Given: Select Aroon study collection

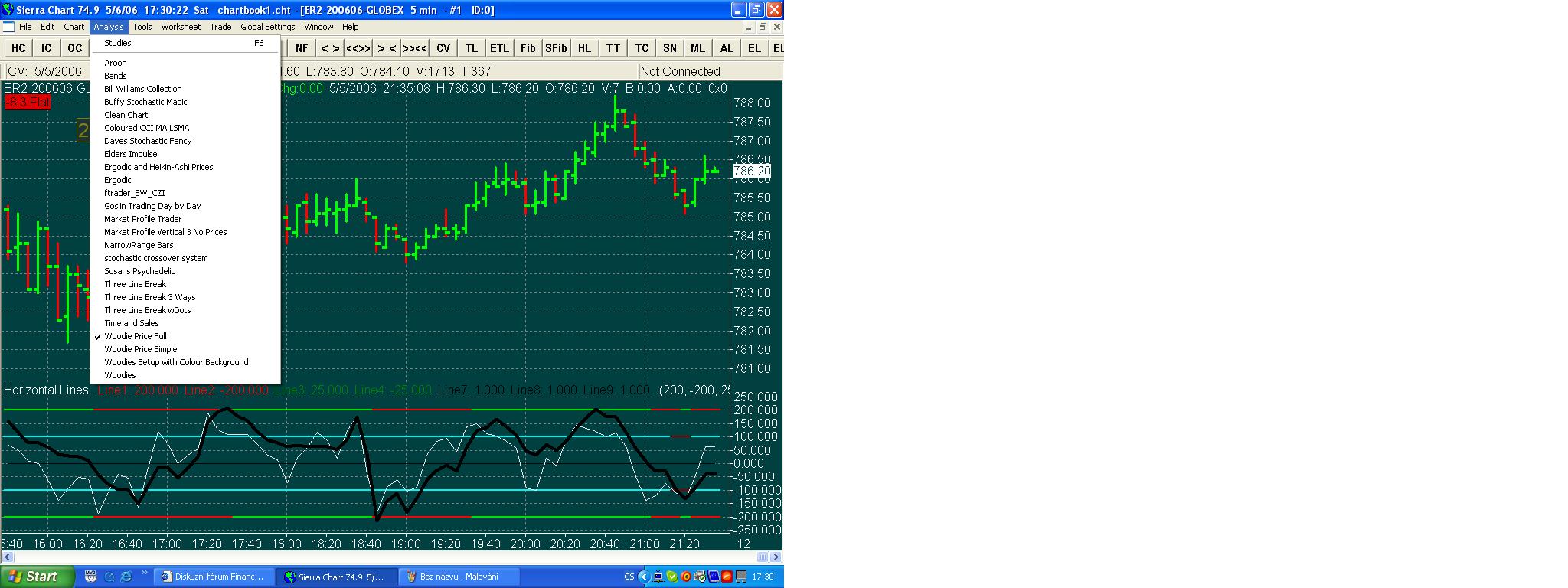Looking at the screenshot, I should pyautogui.click(x=185, y=63).
